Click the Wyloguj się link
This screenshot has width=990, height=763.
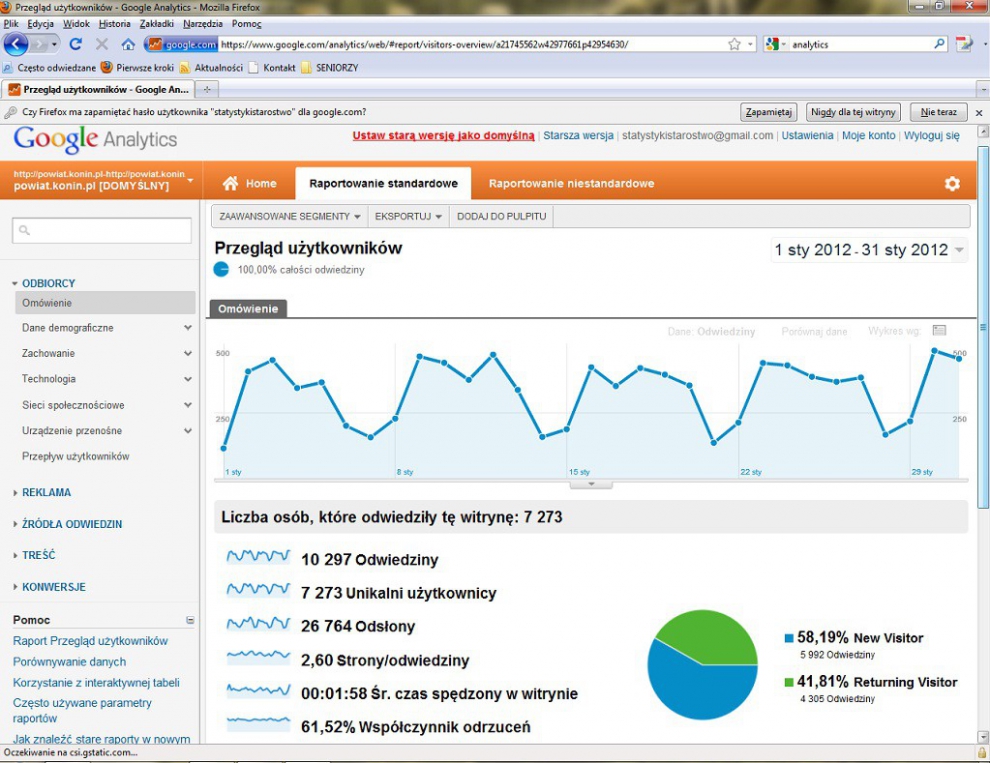point(931,135)
